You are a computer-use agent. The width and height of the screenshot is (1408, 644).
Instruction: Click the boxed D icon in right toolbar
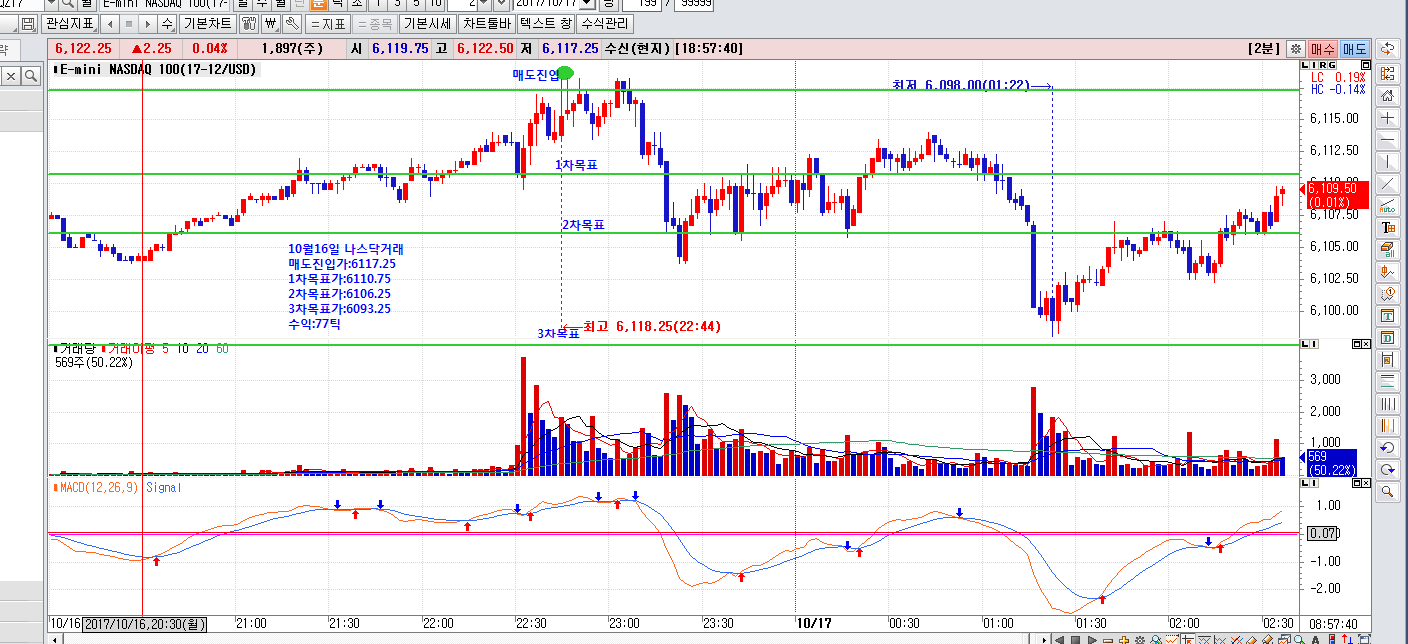click(1387, 337)
